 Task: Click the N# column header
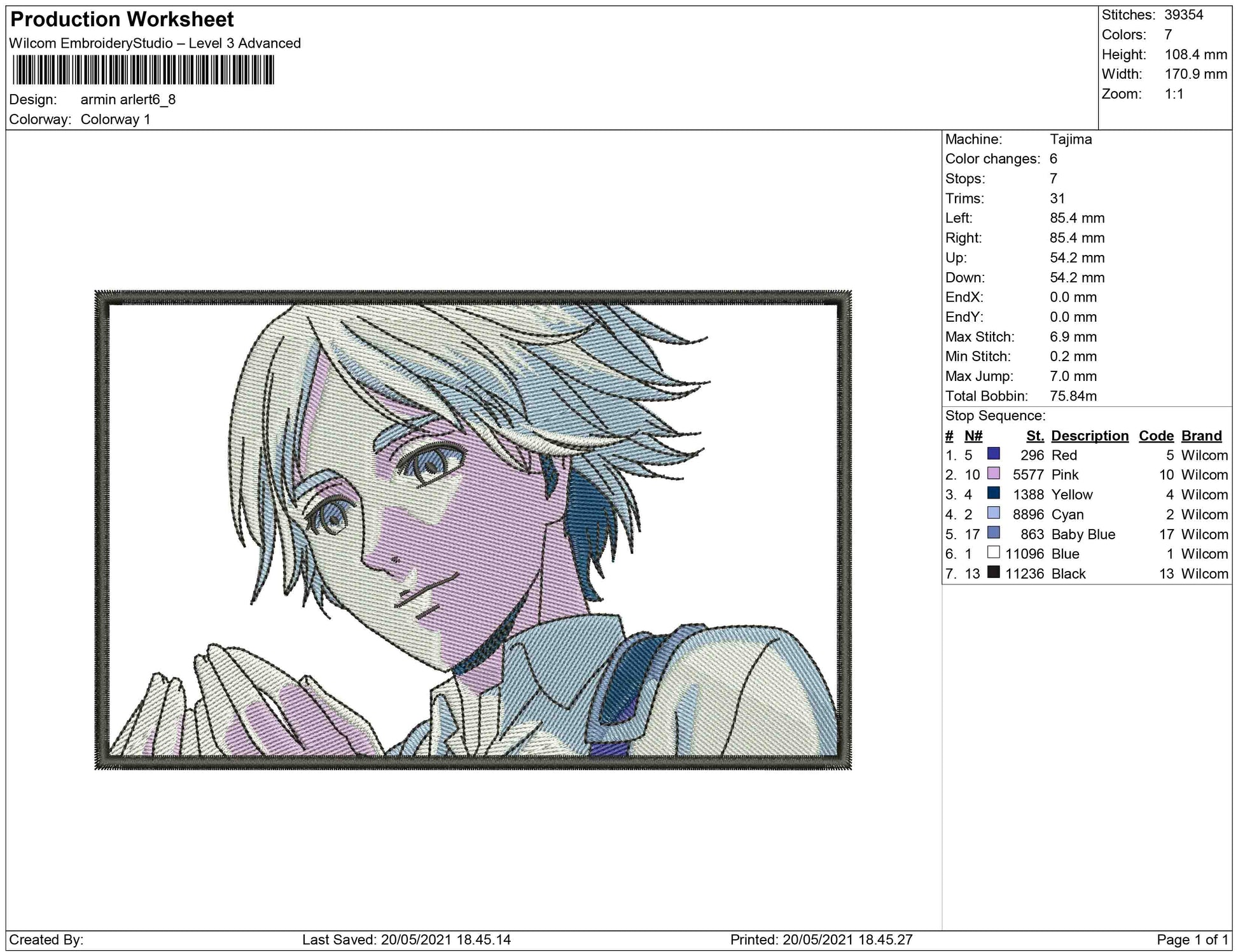tap(973, 436)
